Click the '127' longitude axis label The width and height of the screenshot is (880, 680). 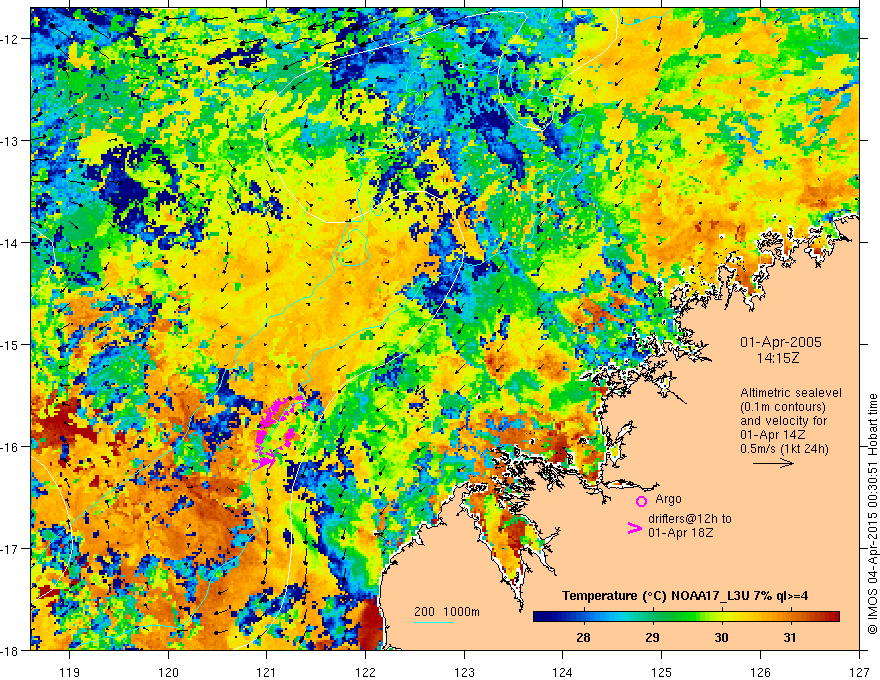pos(859,672)
